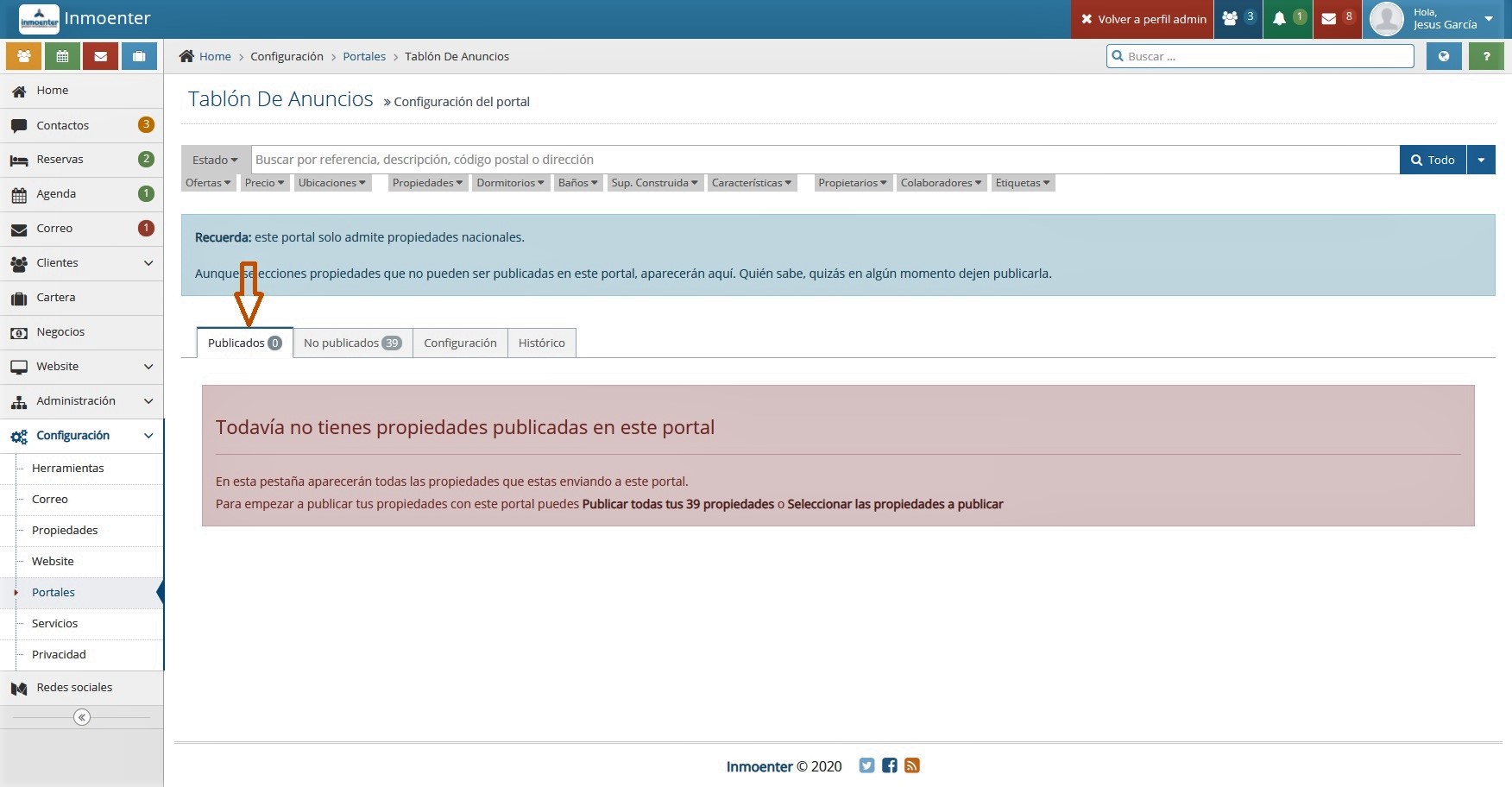Expand the Administración sidebar menu

pos(82,401)
